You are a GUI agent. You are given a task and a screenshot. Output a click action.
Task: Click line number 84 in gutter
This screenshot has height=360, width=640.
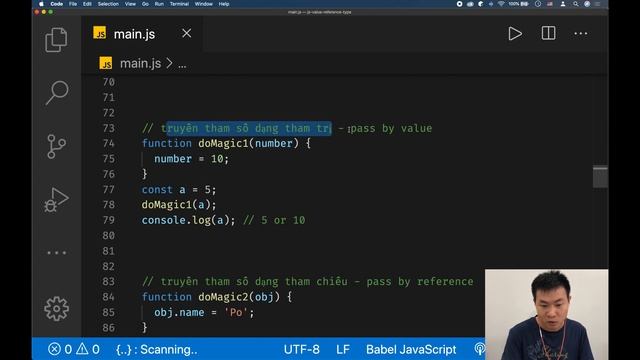(109, 297)
